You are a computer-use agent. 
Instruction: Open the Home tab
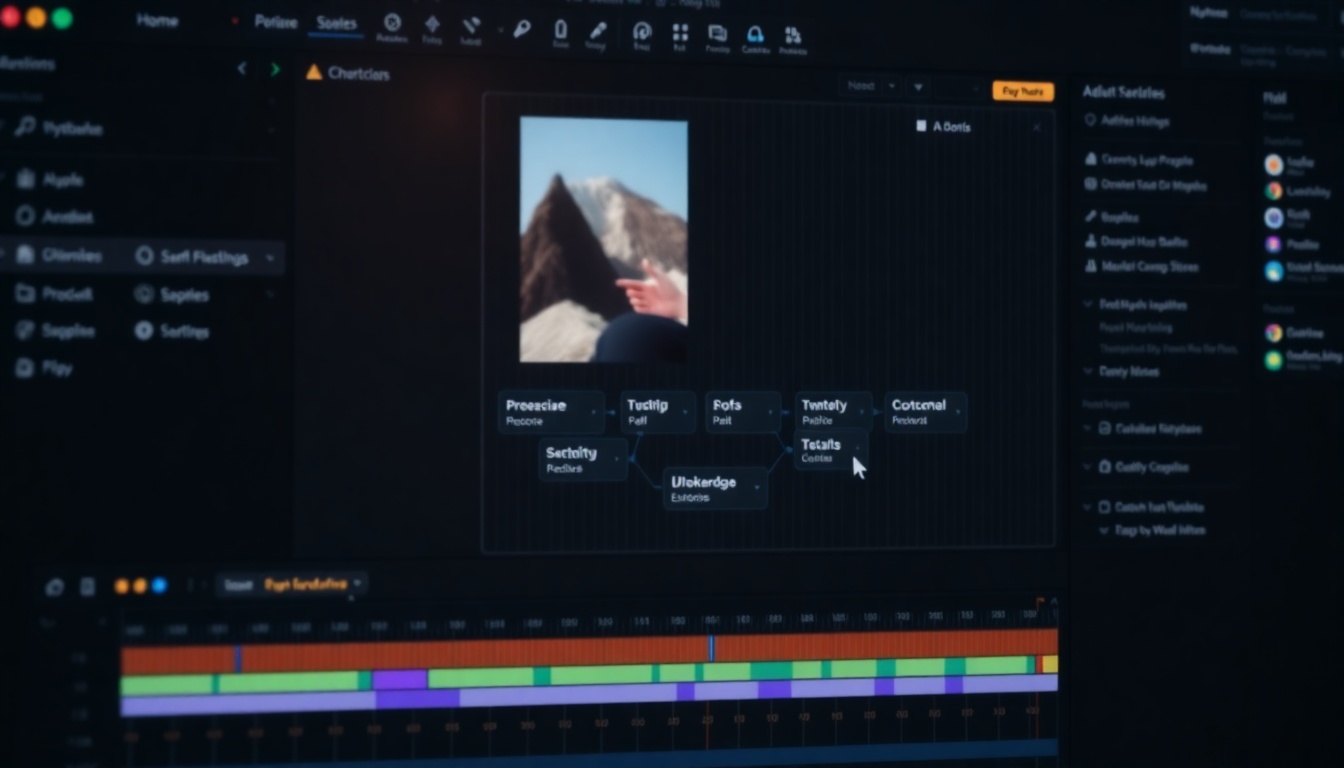(157, 21)
